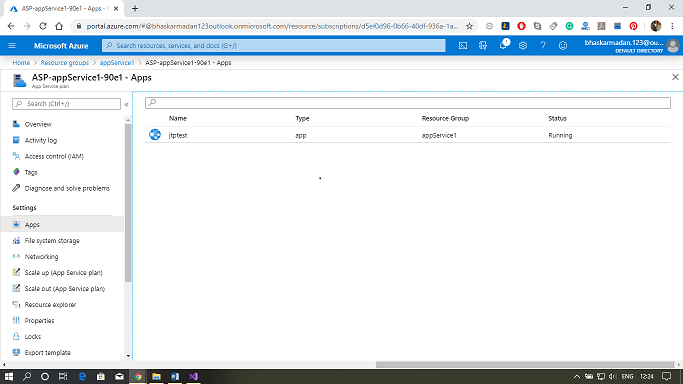Focus the global search resources box
The image size is (683, 384).
pyautogui.click(x=274, y=45)
